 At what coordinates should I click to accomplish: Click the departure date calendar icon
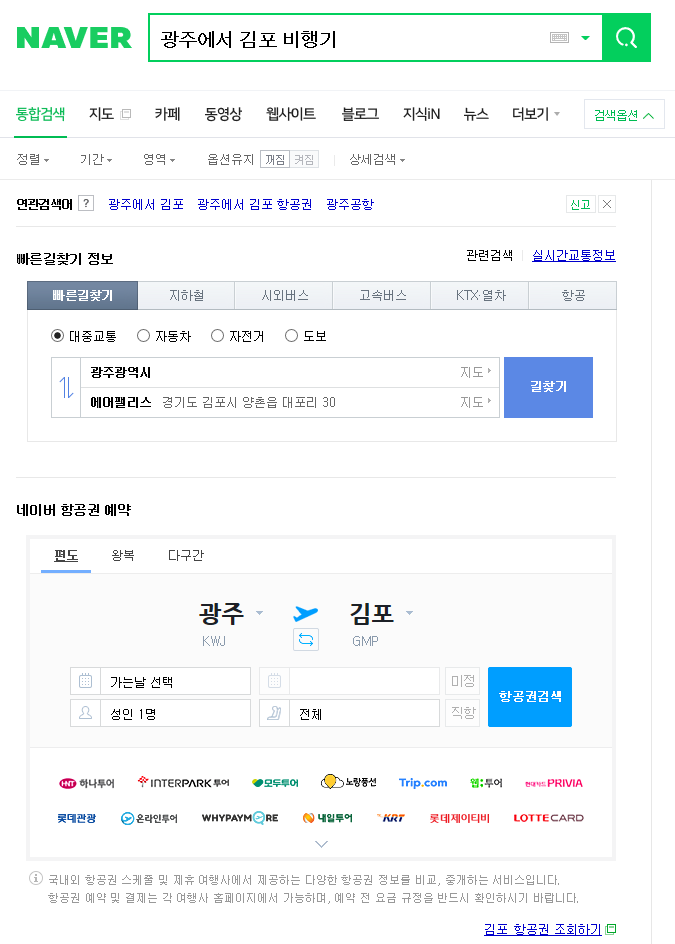[86, 682]
